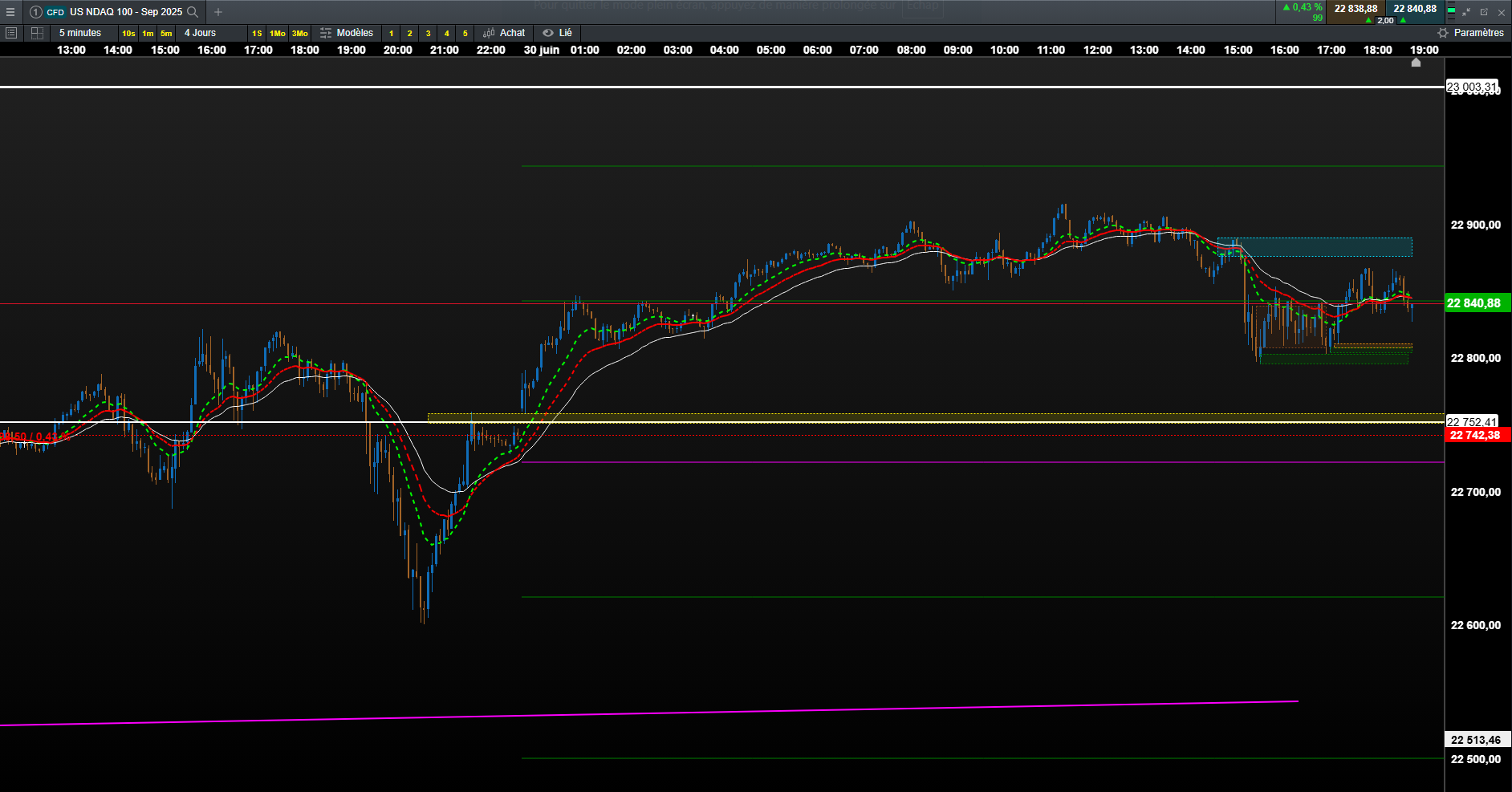Toggle the Lié linked eye option
Image resolution: width=1512 pixels, height=792 pixels.
coord(558,33)
